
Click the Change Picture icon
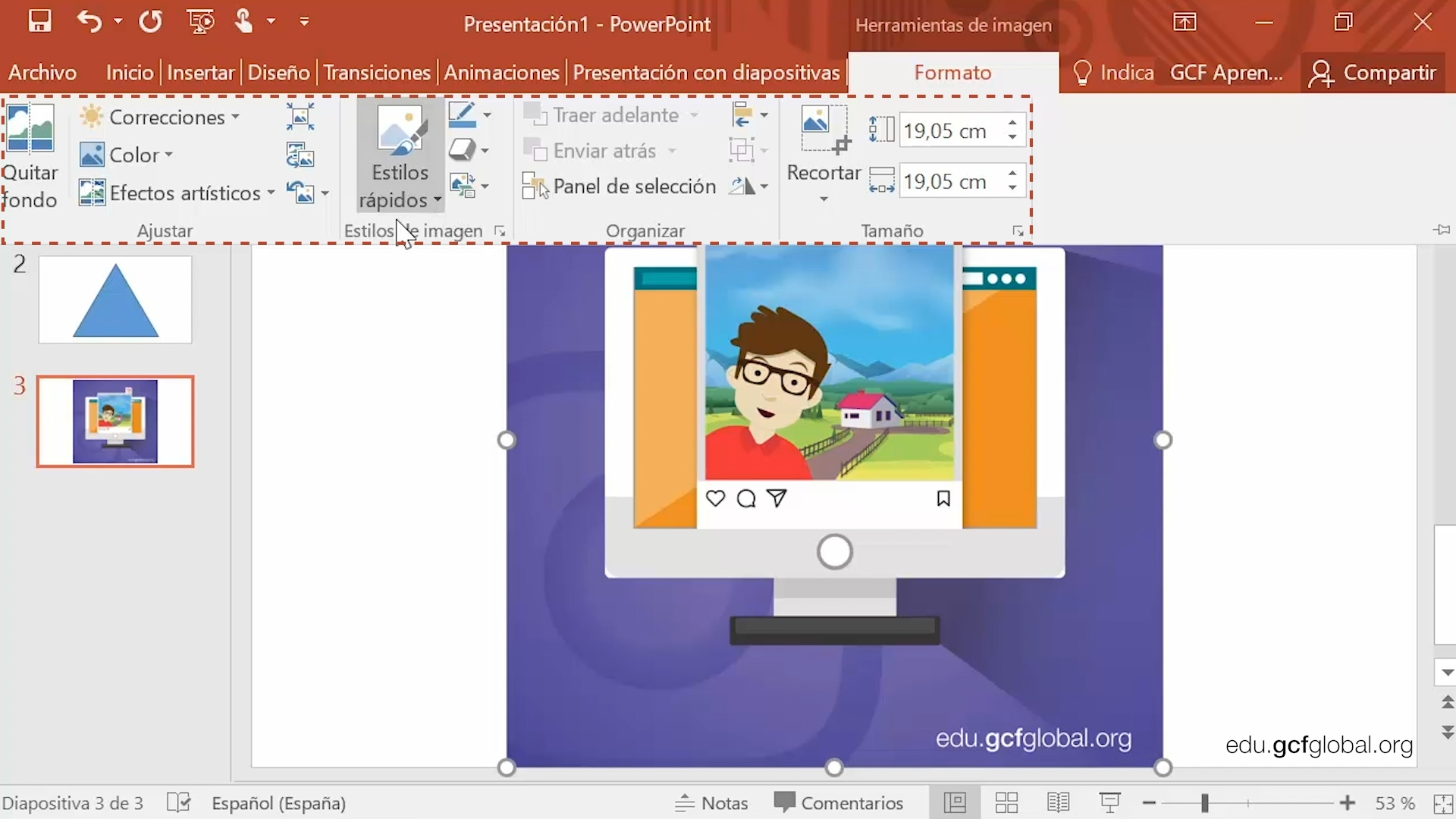click(300, 155)
